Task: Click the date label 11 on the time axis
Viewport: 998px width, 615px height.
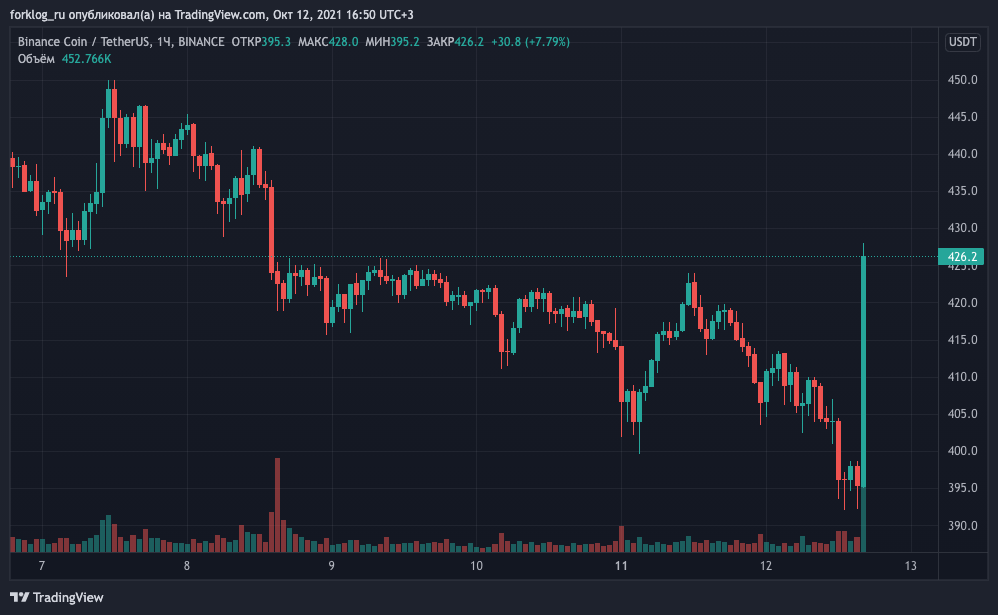Action: (x=621, y=565)
